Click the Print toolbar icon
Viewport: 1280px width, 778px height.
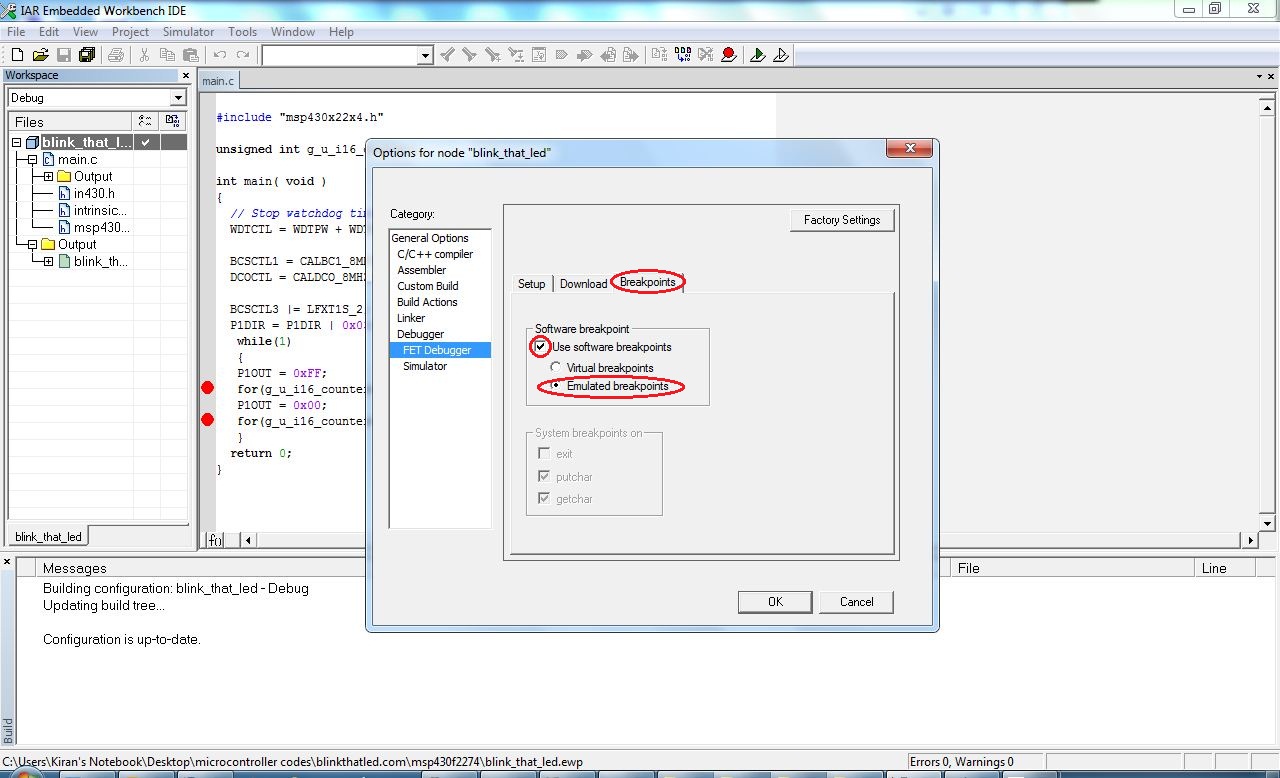(115, 55)
